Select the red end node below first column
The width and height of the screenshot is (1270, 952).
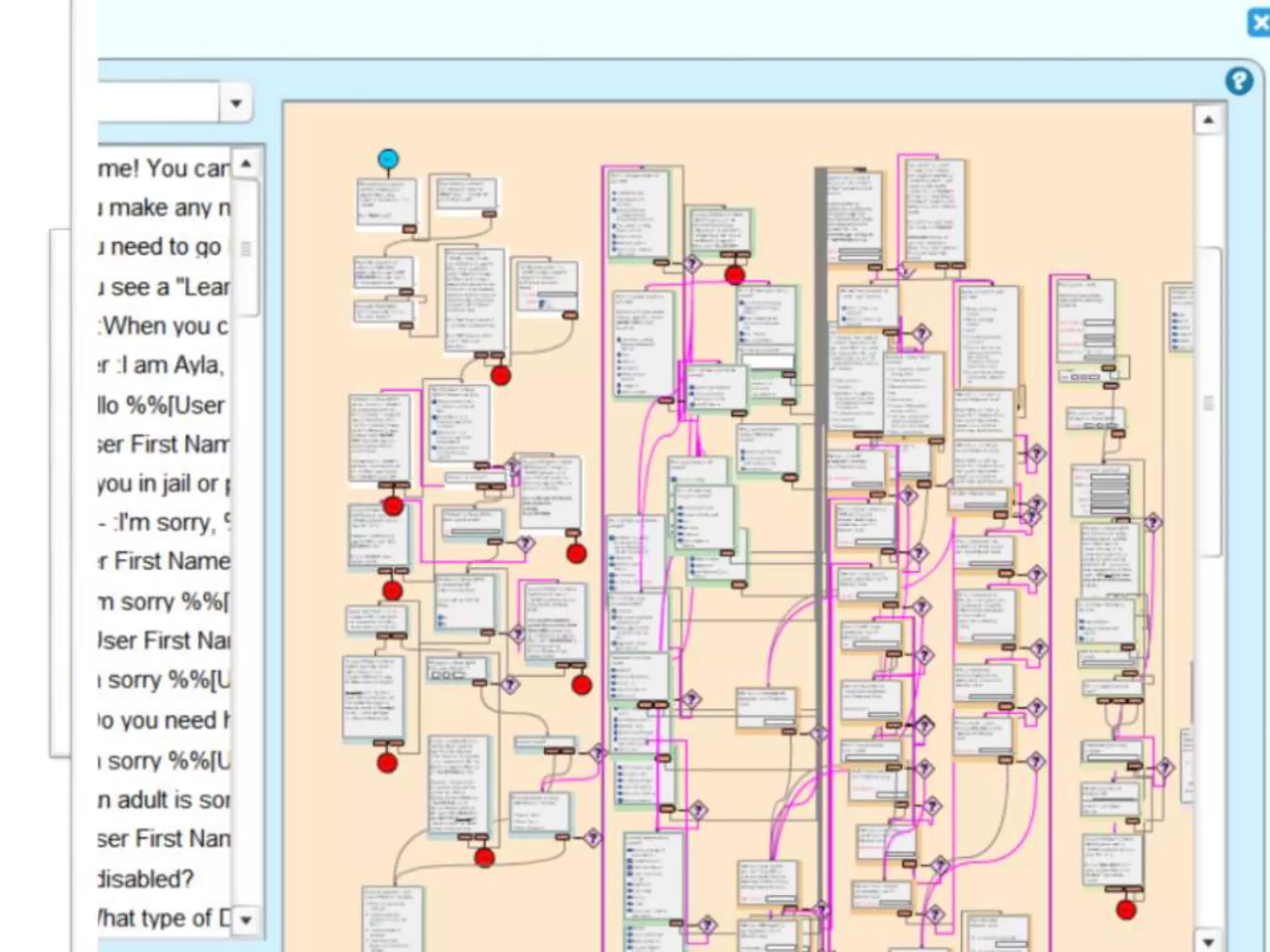coord(387,762)
